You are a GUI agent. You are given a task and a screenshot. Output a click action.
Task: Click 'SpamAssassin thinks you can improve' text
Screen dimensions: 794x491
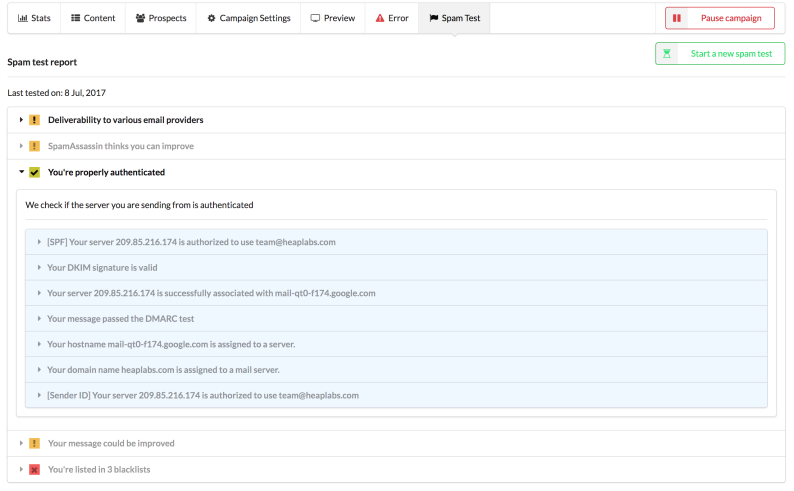[121, 146]
